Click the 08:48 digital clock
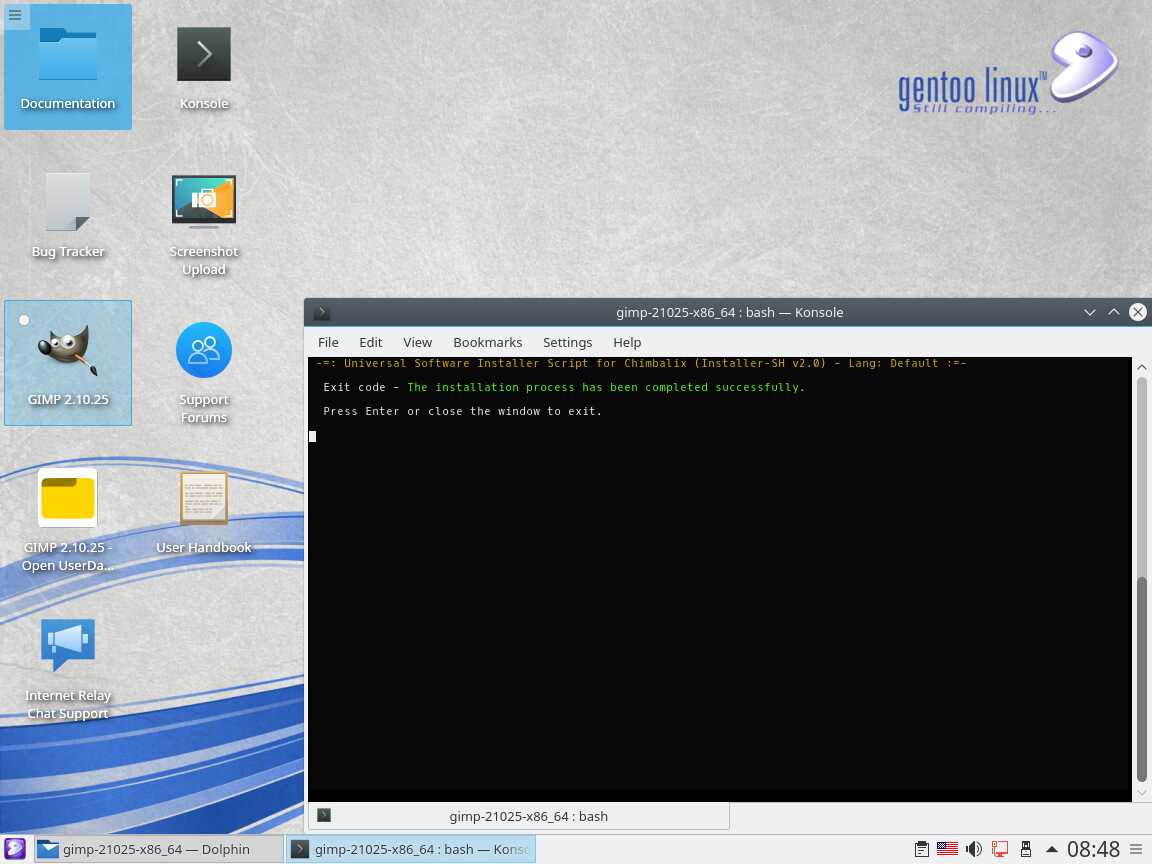Image resolution: width=1152 pixels, height=864 pixels. 1093,849
